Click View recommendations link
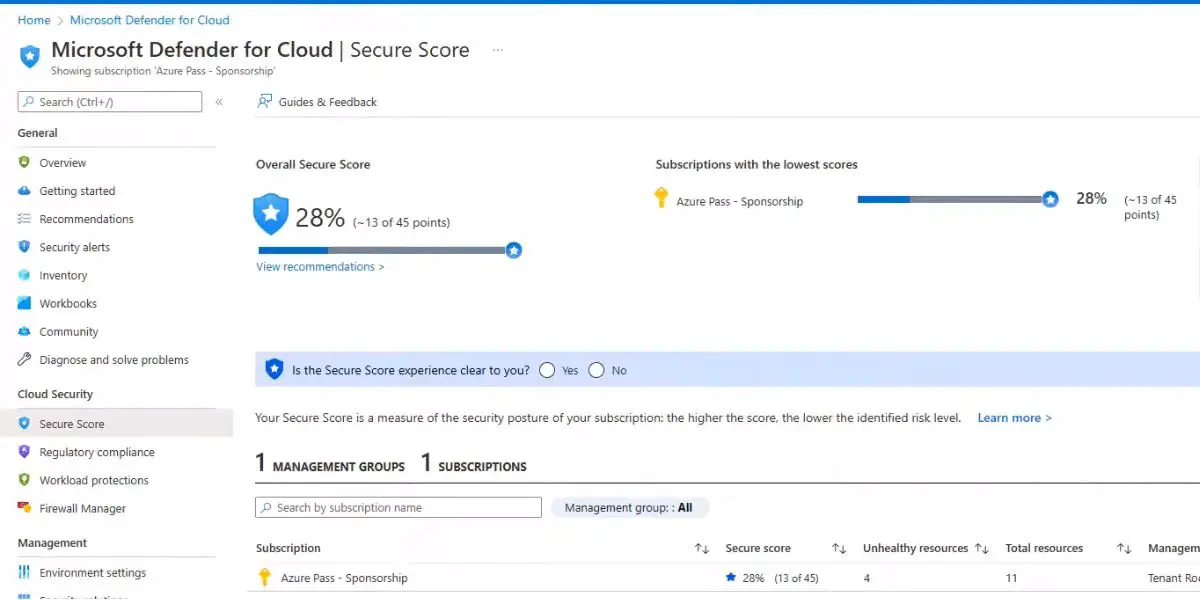 pyautogui.click(x=319, y=267)
